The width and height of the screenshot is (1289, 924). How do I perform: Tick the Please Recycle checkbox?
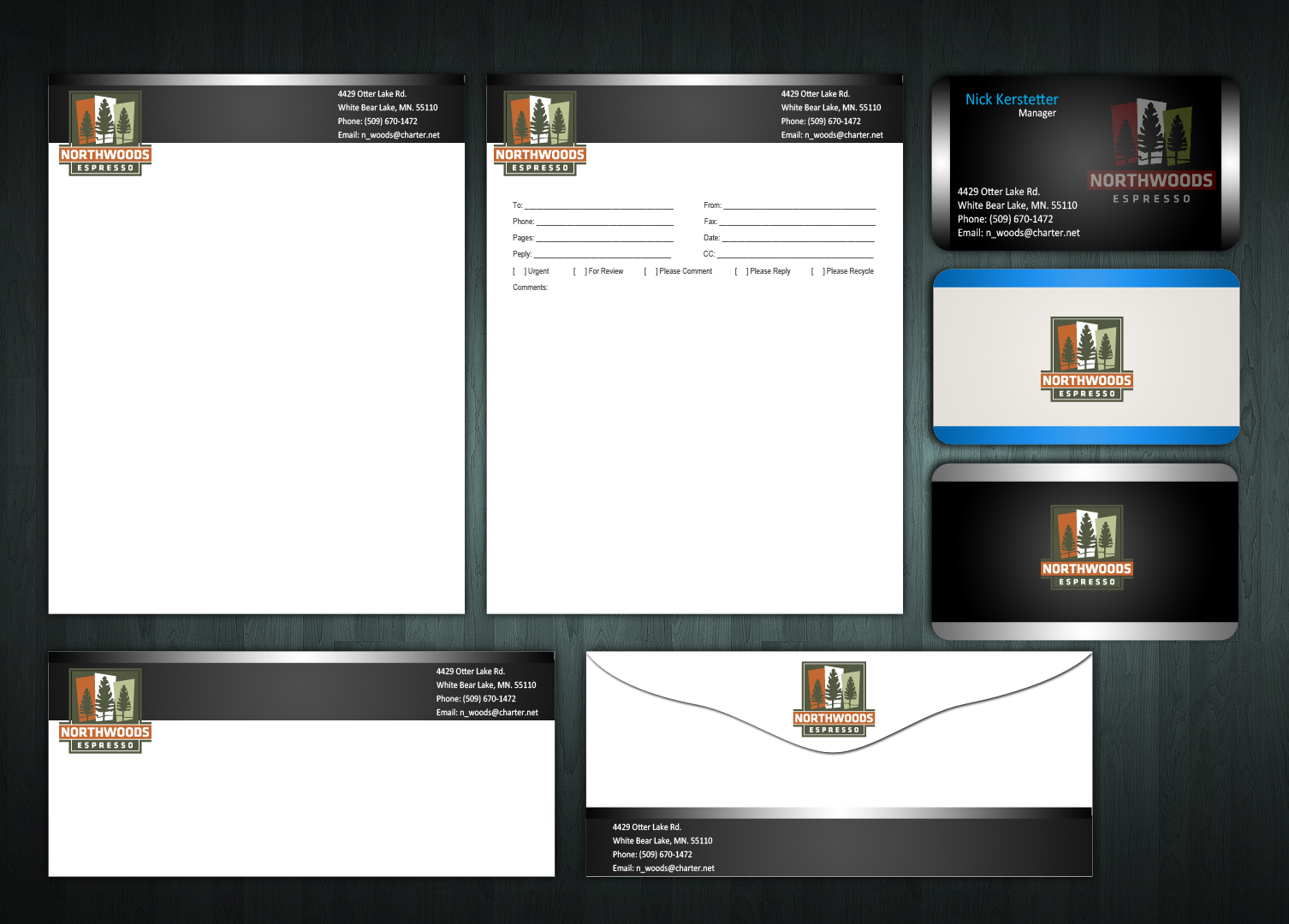817,271
